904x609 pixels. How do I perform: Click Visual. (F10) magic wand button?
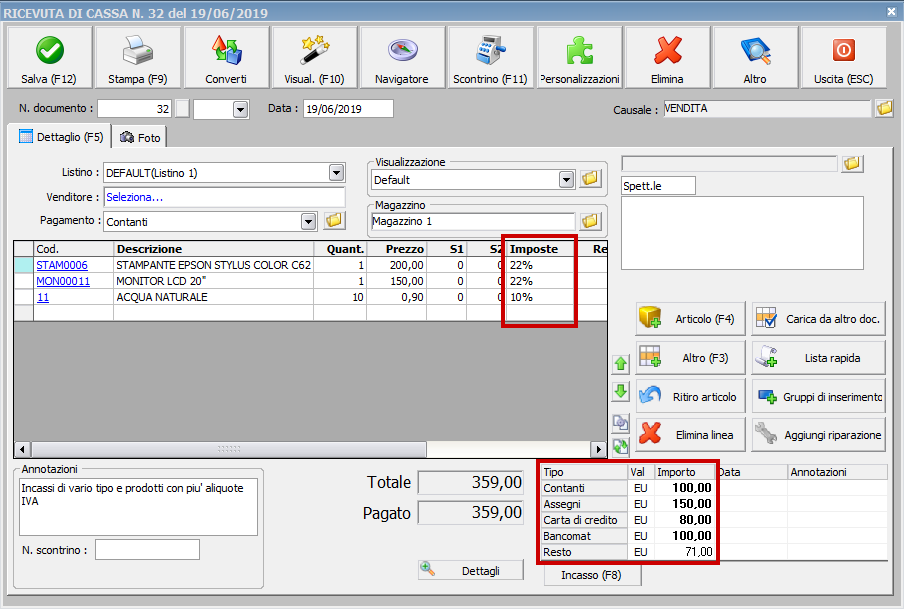[314, 57]
